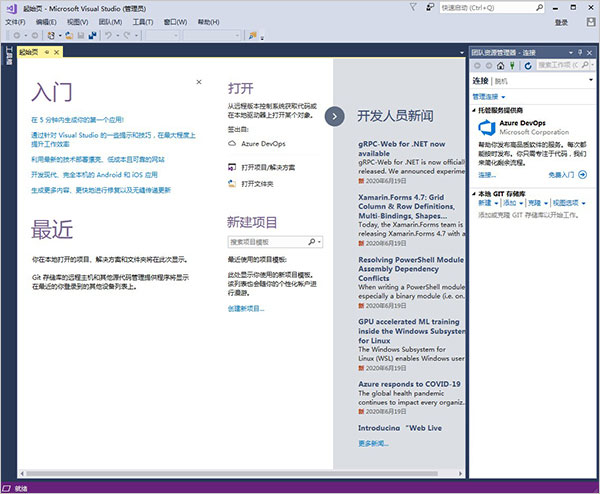
Task: Click the magnifier icon in project template search
Action: point(312,242)
